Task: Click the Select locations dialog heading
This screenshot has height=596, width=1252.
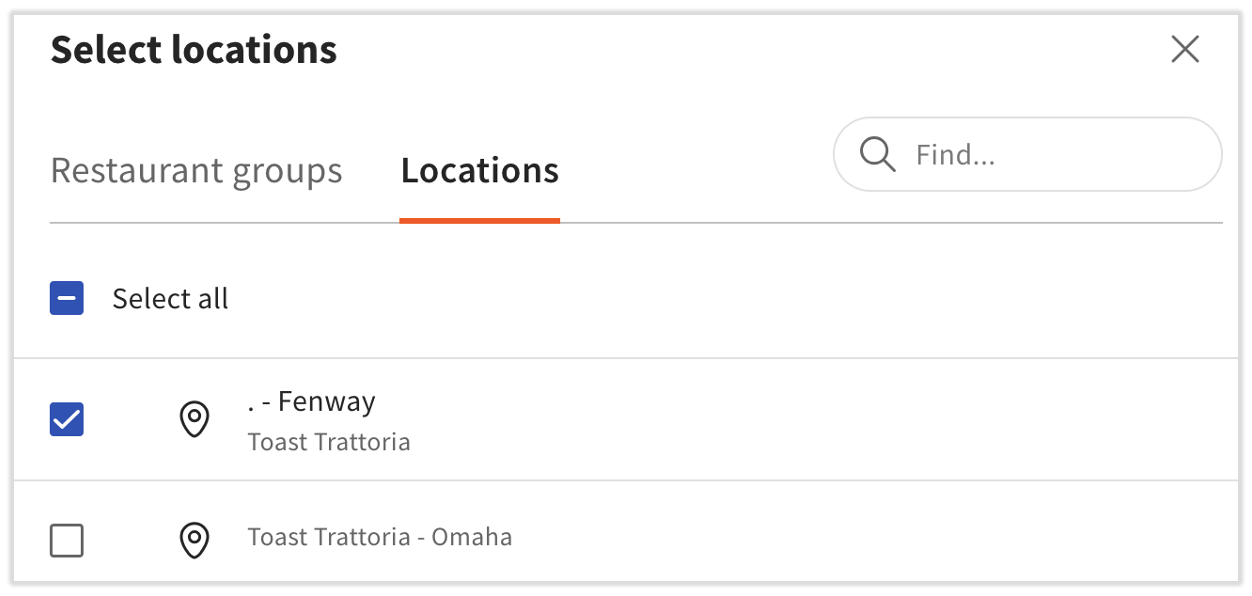Action: click(194, 50)
